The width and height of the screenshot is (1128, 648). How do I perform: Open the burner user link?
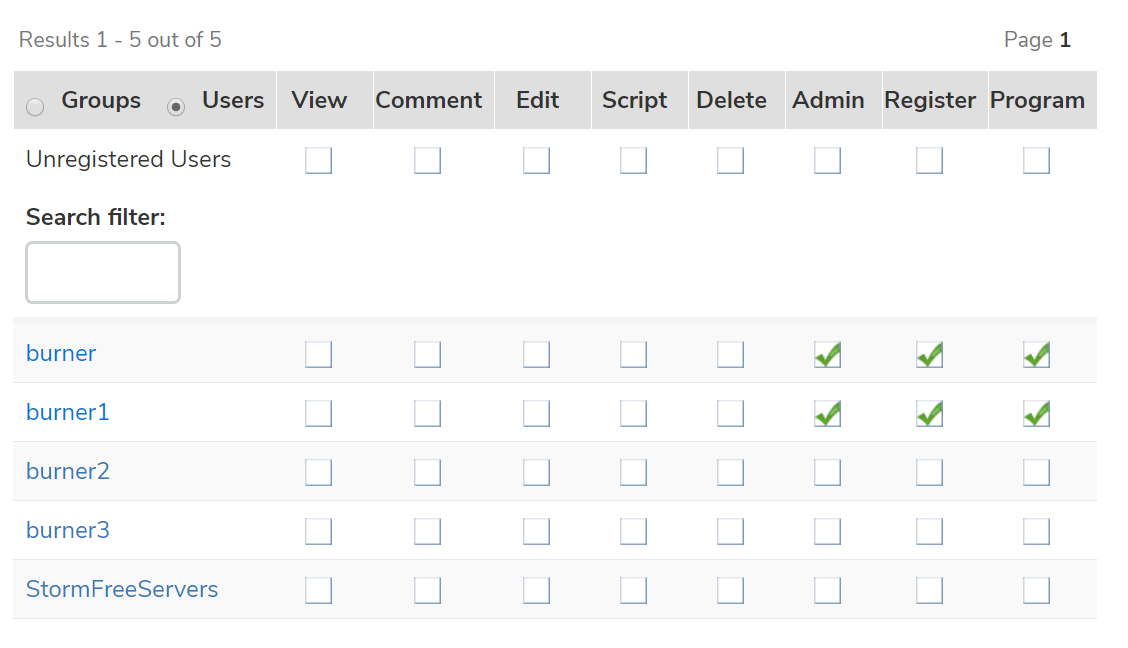tap(61, 353)
